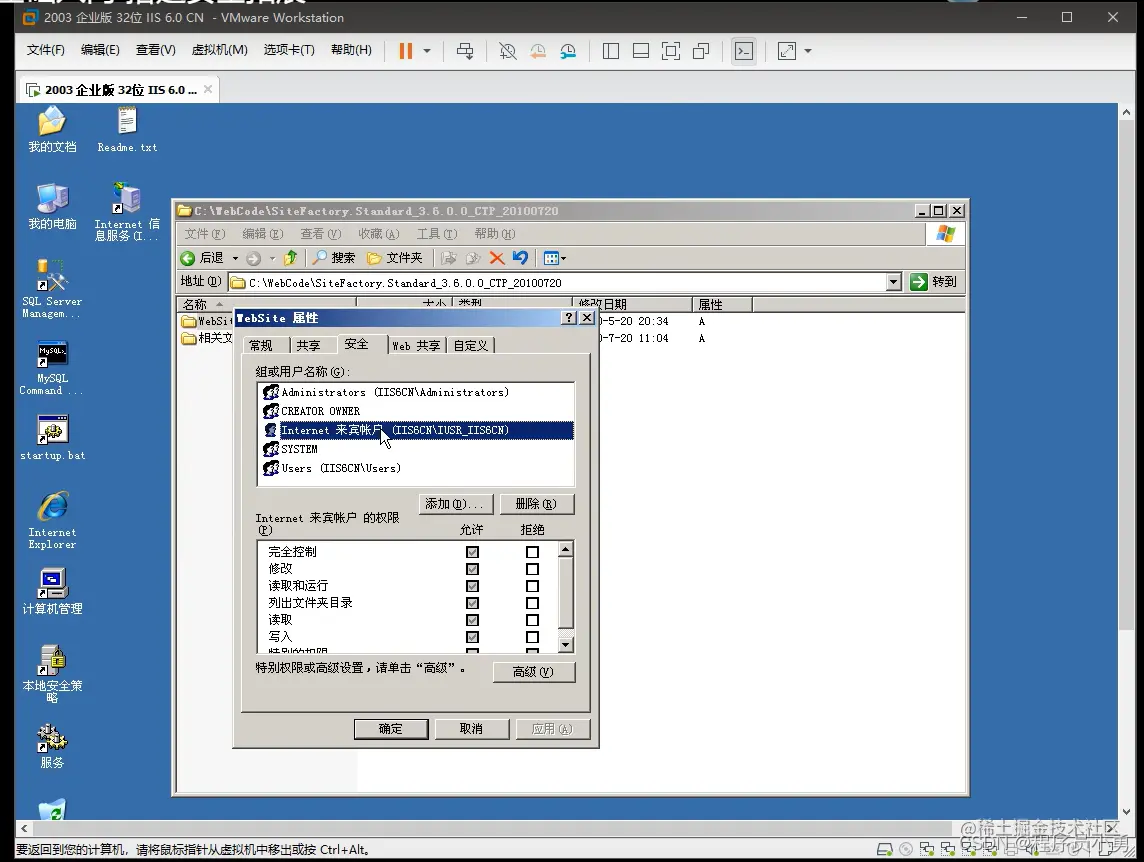Select SYSTEM in the user list
The height and width of the screenshot is (862, 1144).
pos(299,449)
